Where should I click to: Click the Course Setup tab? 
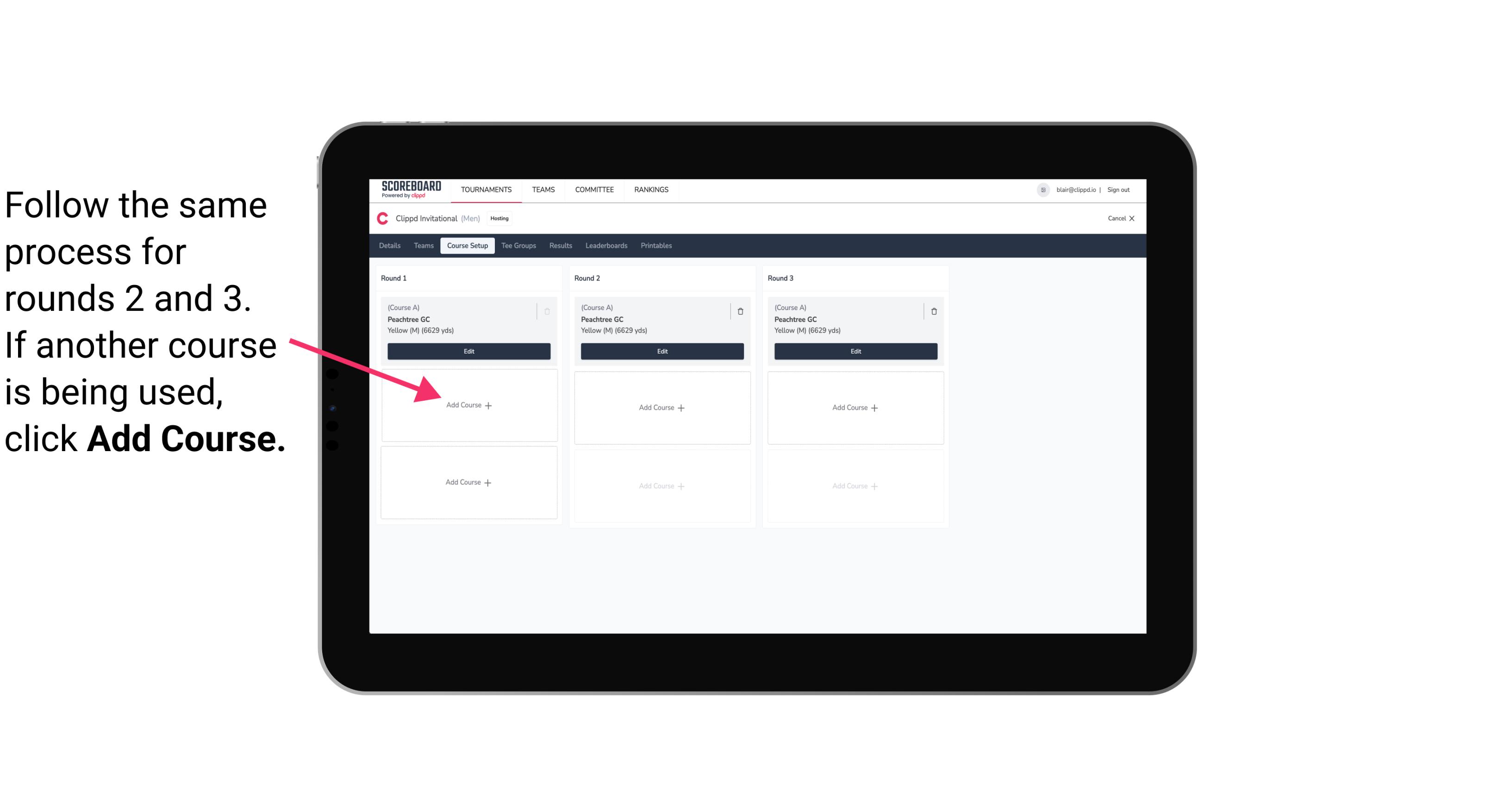465,245
